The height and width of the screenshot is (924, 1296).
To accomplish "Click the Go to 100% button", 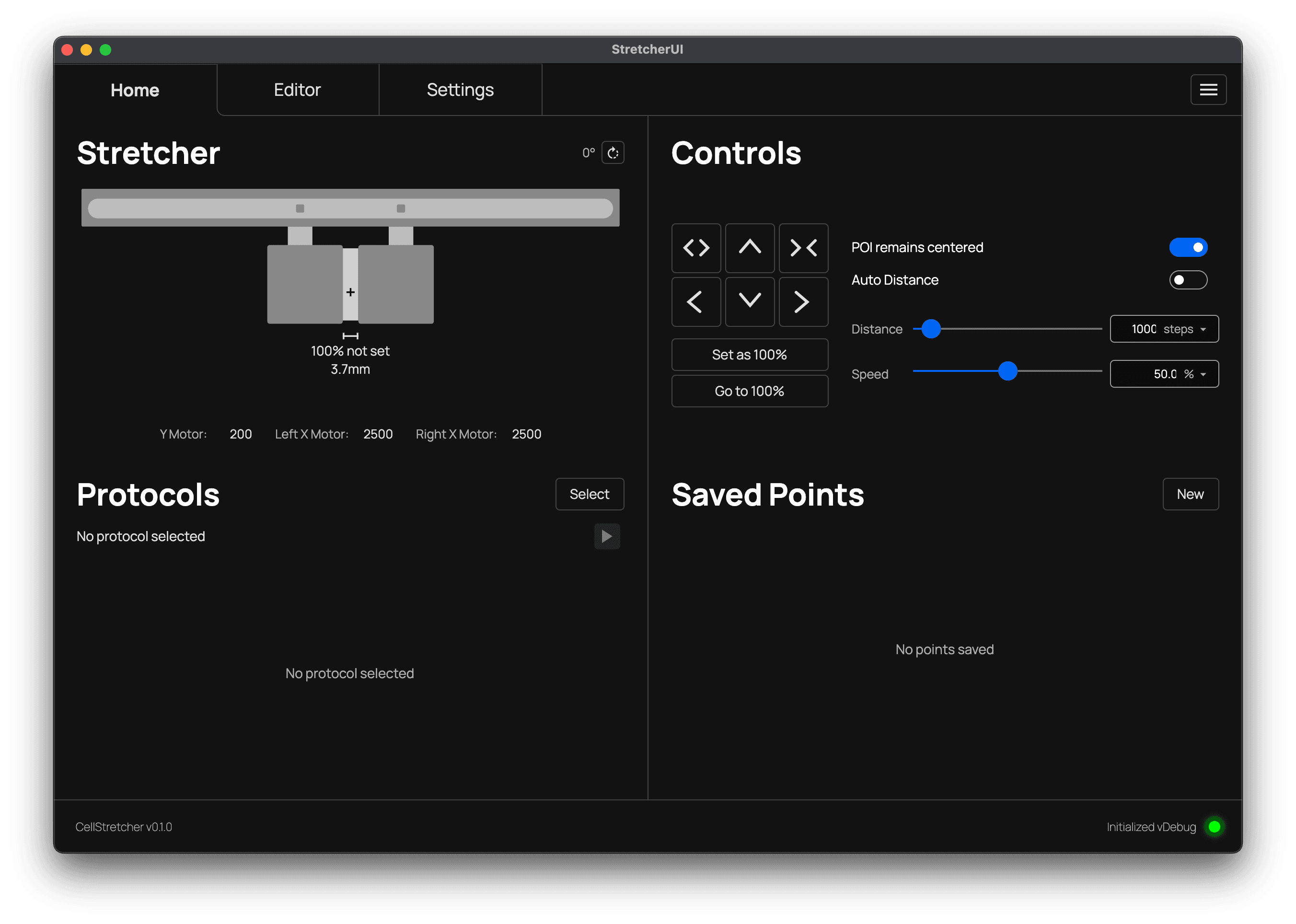I will click(x=749, y=391).
